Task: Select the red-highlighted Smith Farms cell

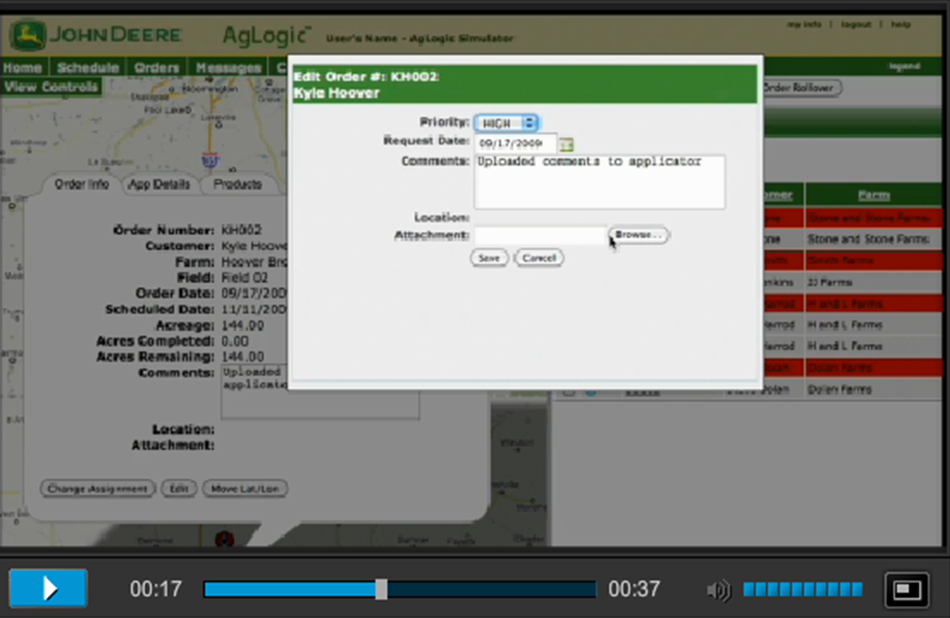Action: coord(874,261)
